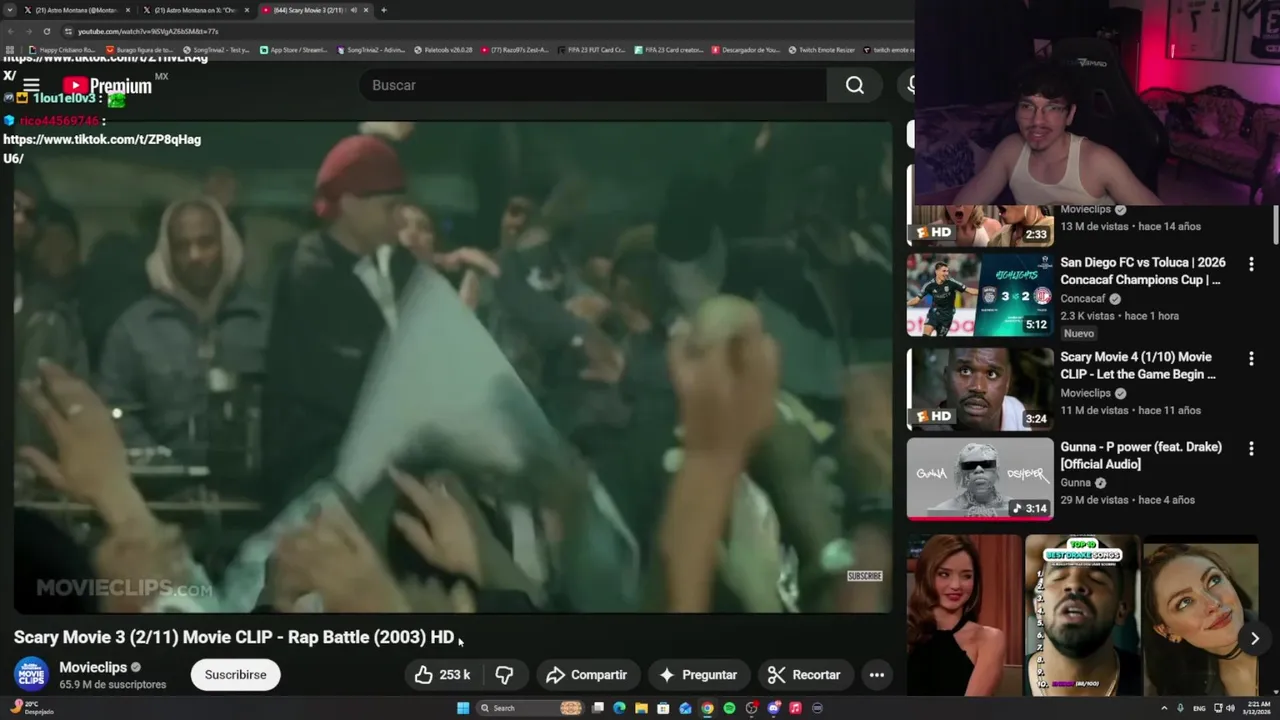Open a new browser tab

pyautogui.click(x=384, y=10)
